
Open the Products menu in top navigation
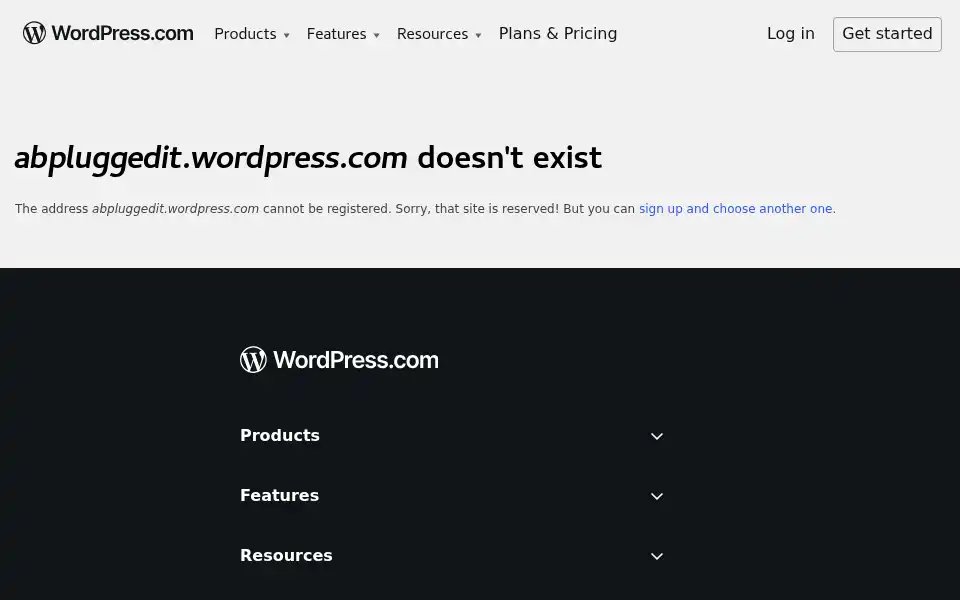pos(252,34)
